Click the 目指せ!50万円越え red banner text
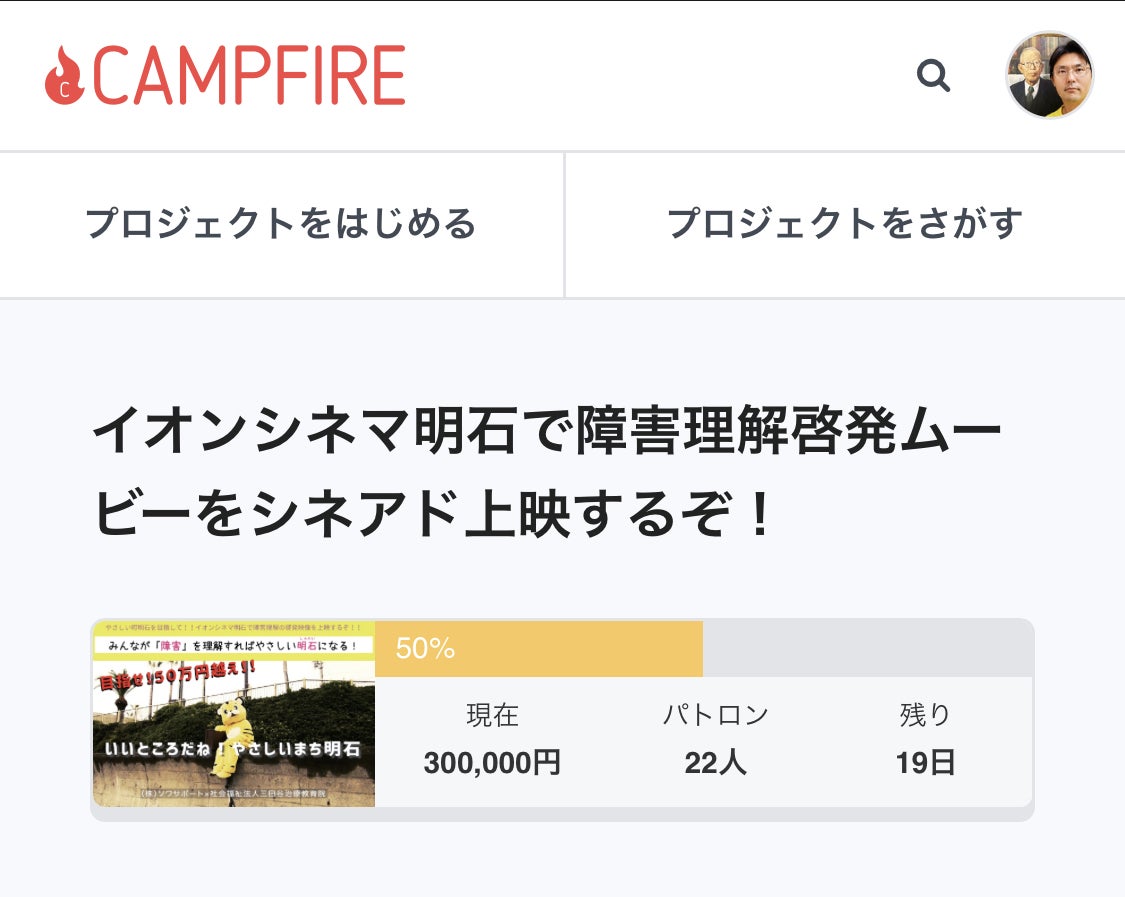Image resolution: width=1125 pixels, height=897 pixels. click(x=176, y=675)
